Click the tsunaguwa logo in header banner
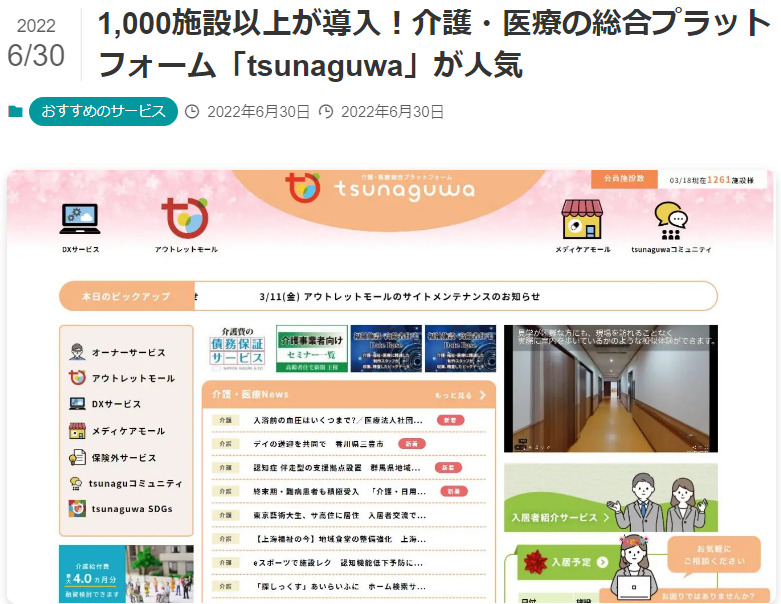This screenshot has width=781, height=604. 380,188
